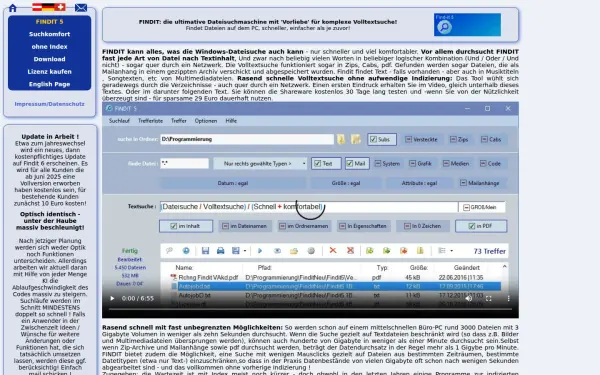The height and width of the screenshot is (375, 600).
Task: Open the Treffer menu
Action: pyautogui.click(x=179, y=121)
